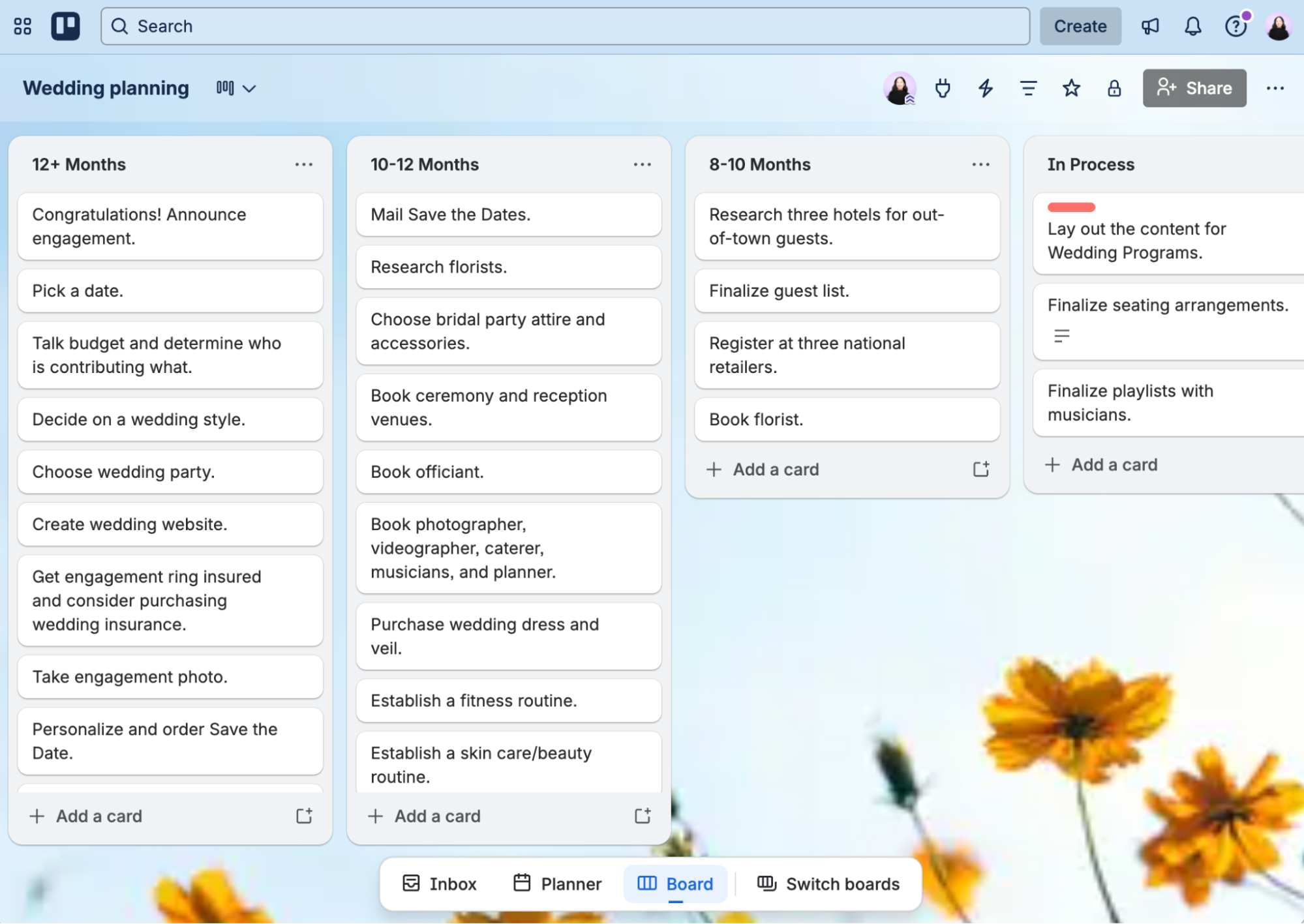This screenshot has height=924, width=1304.
Task: Create card from template in 10-12 Months list
Action: tap(643, 816)
